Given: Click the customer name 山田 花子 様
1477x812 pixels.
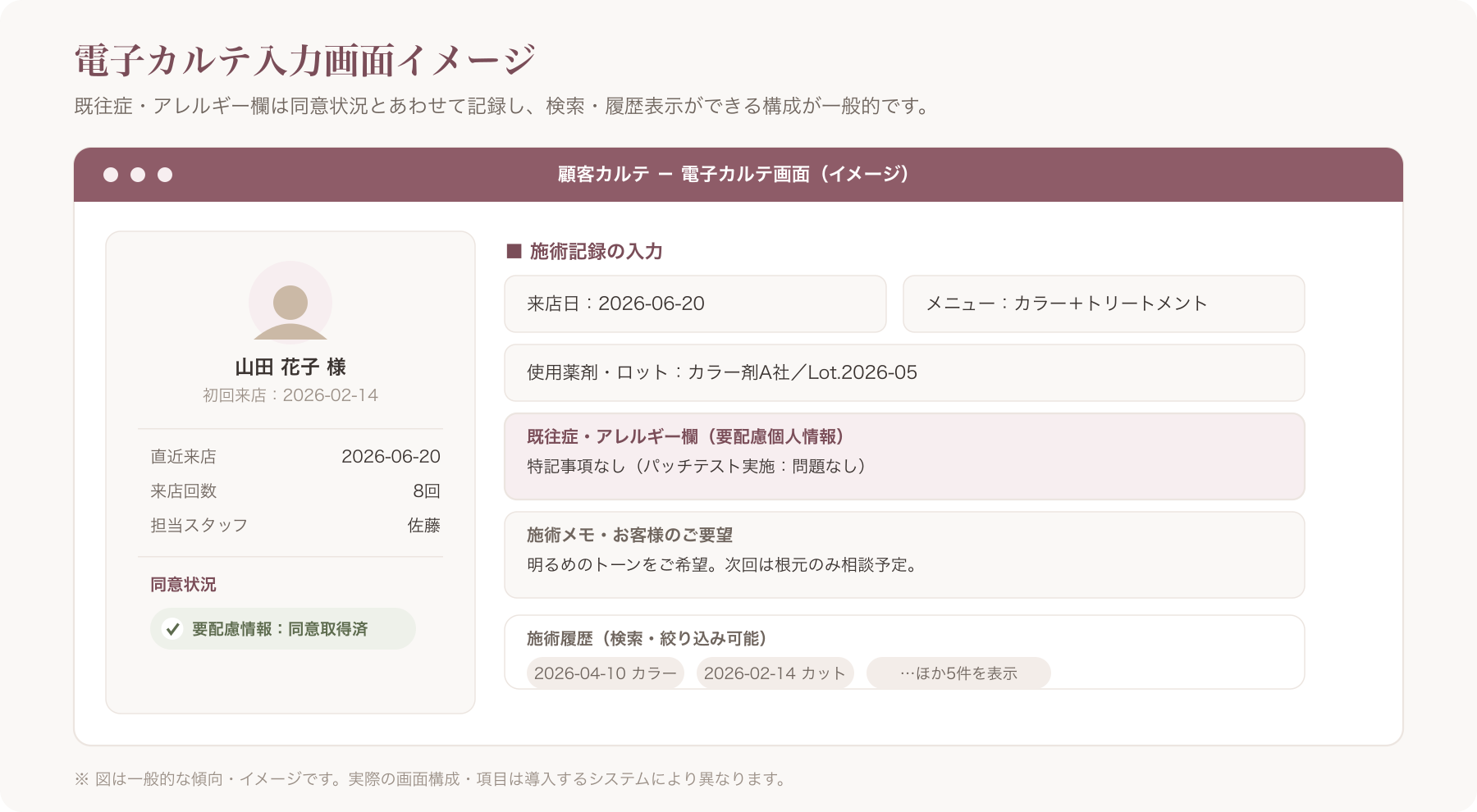Looking at the screenshot, I should (x=290, y=367).
